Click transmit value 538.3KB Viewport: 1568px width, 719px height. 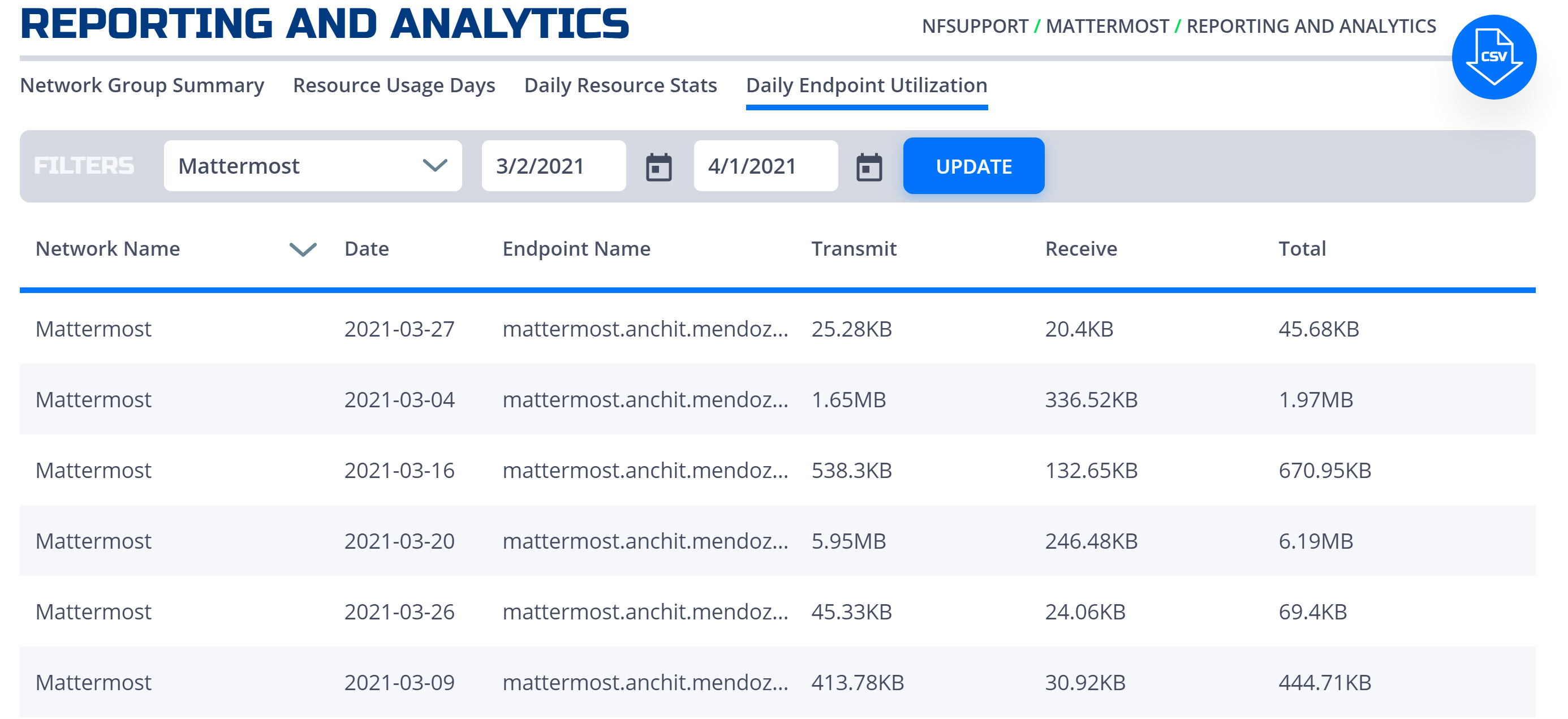click(851, 470)
